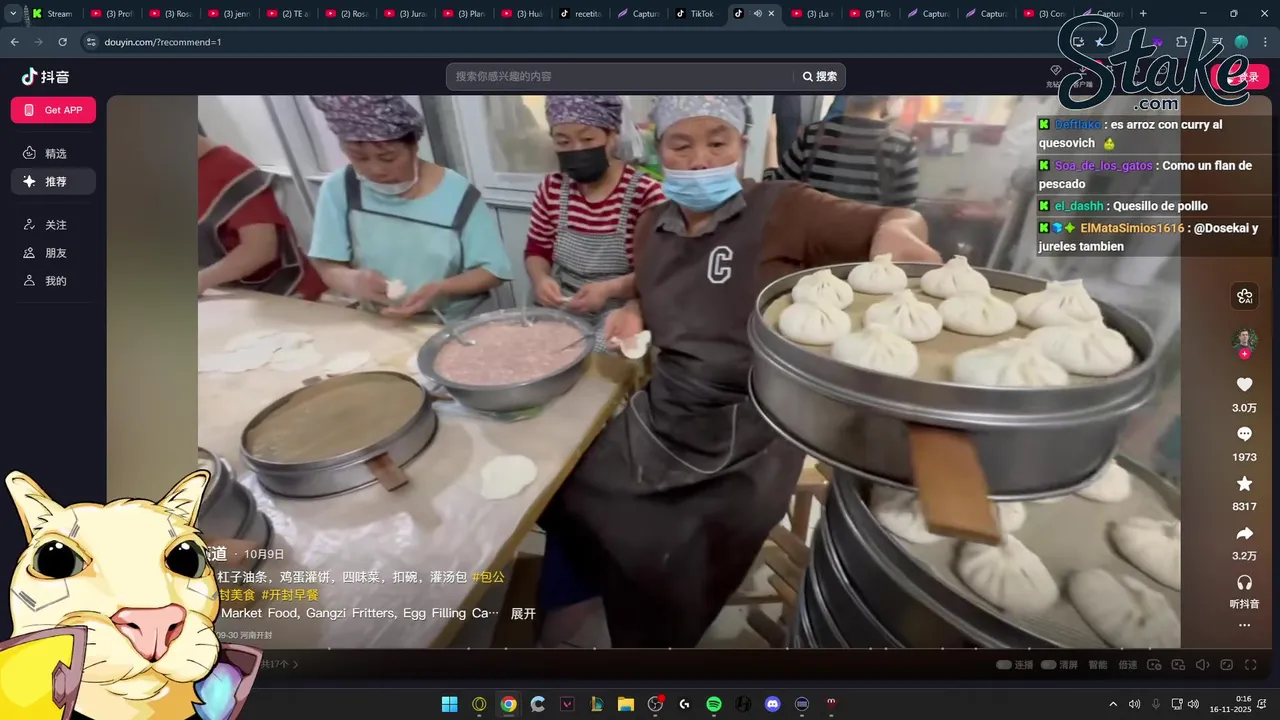Like the video with the heart icon
This screenshot has height=720, width=1280.
pyautogui.click(x=1244, y=385)
